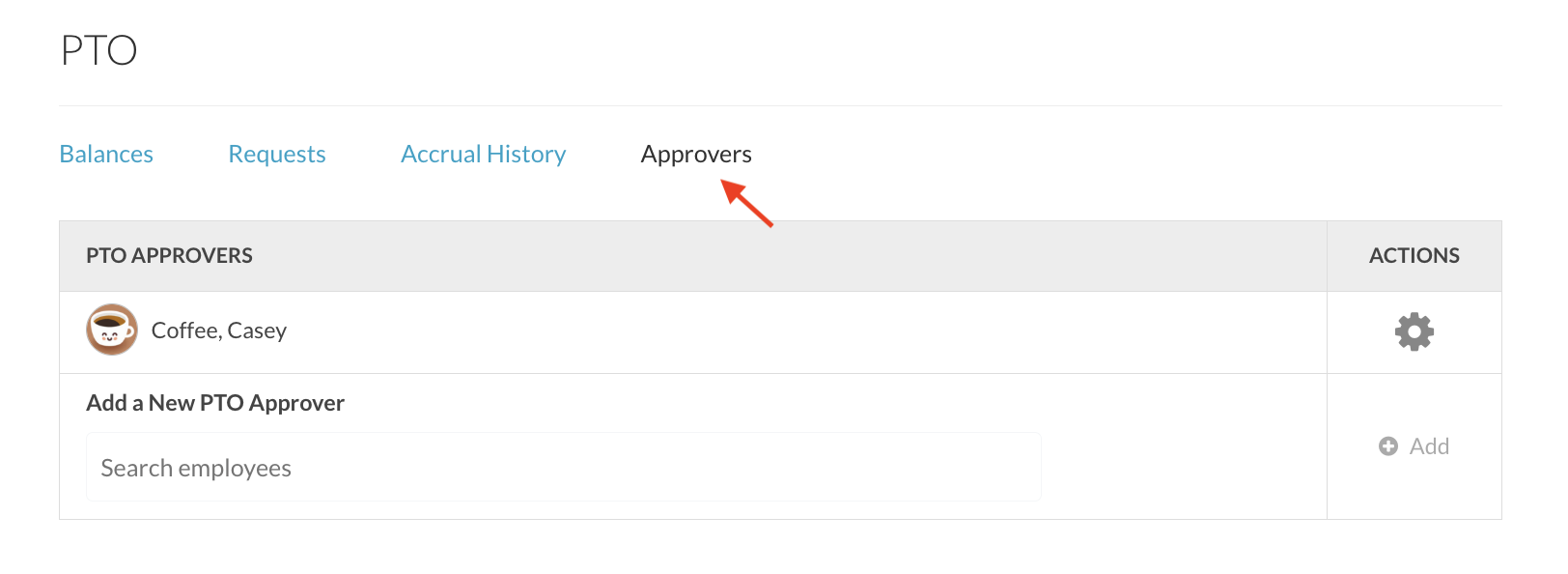Focus the Search employees field
Viewport: 1568px width, 574px height.
[564, 468]
